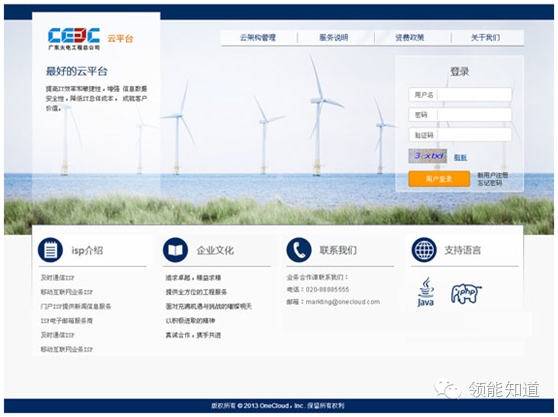Focus the 用户名 input field
The image size is (558, 417).
tap(460, 95)
